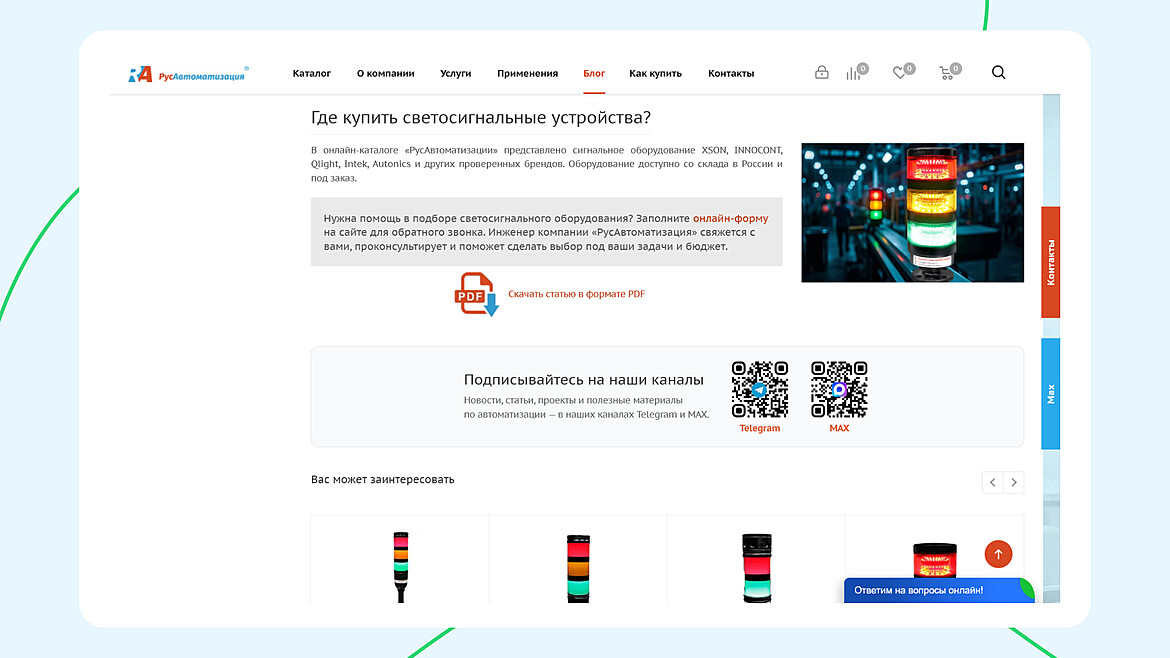The width and height of the screenshot is (1170, 658).
Task: Open the Услуги menu item
Action: (x=455, y=73)
